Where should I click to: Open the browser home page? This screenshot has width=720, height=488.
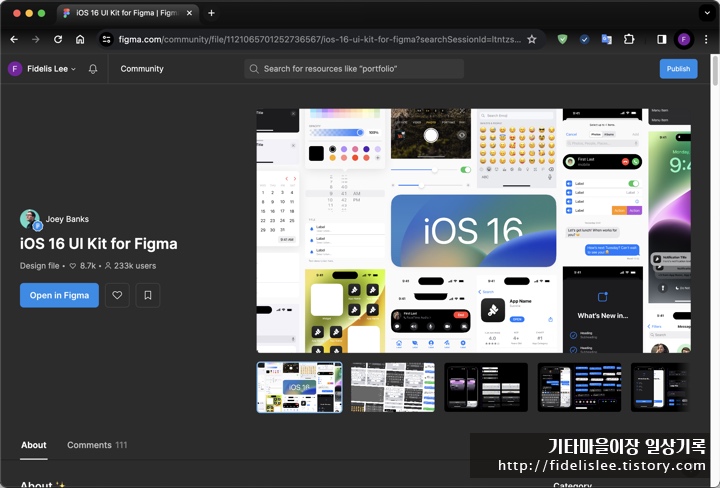click(80, 39)
